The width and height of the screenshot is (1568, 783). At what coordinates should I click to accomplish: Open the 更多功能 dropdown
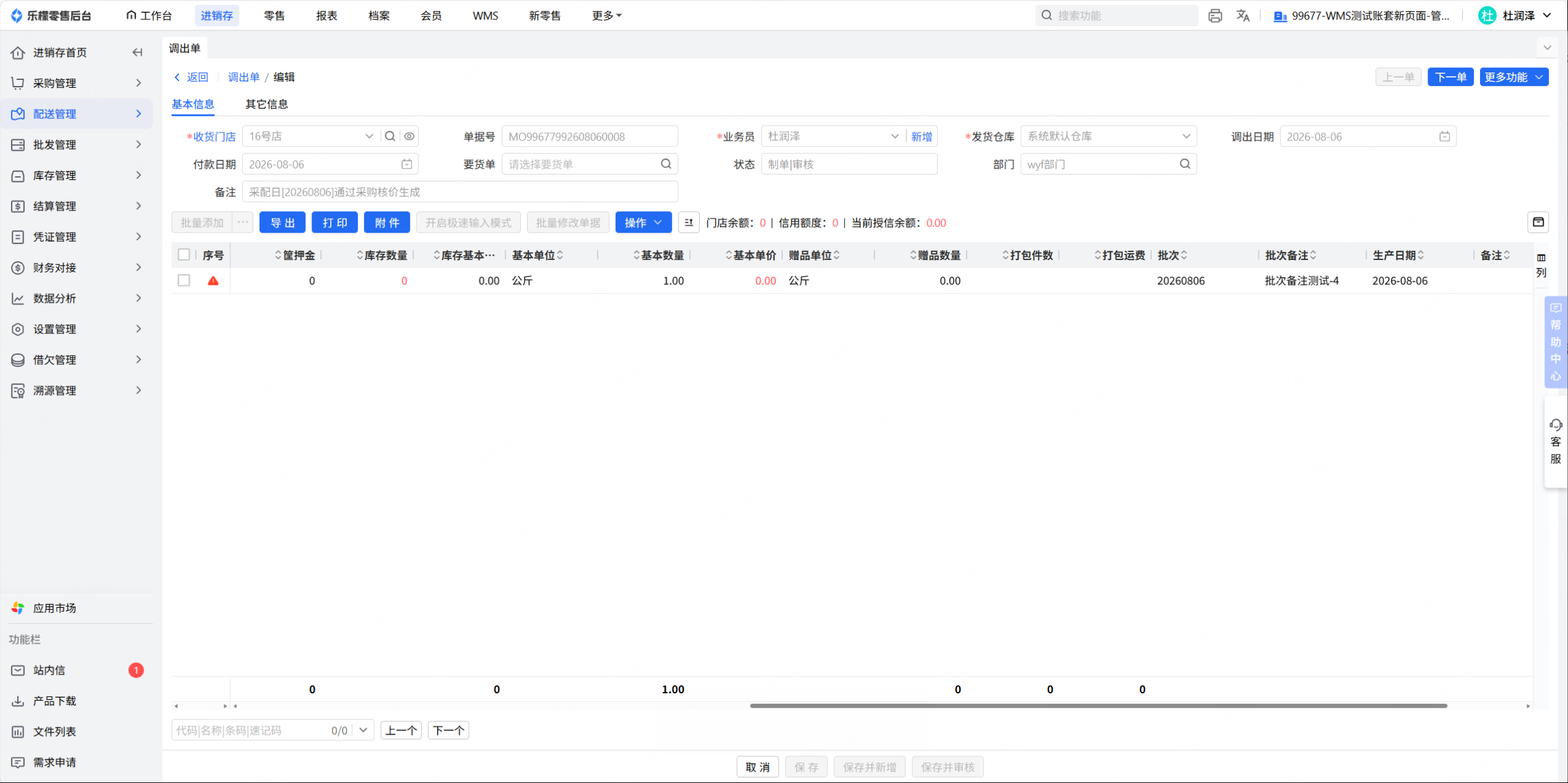tap(1514, 77)
